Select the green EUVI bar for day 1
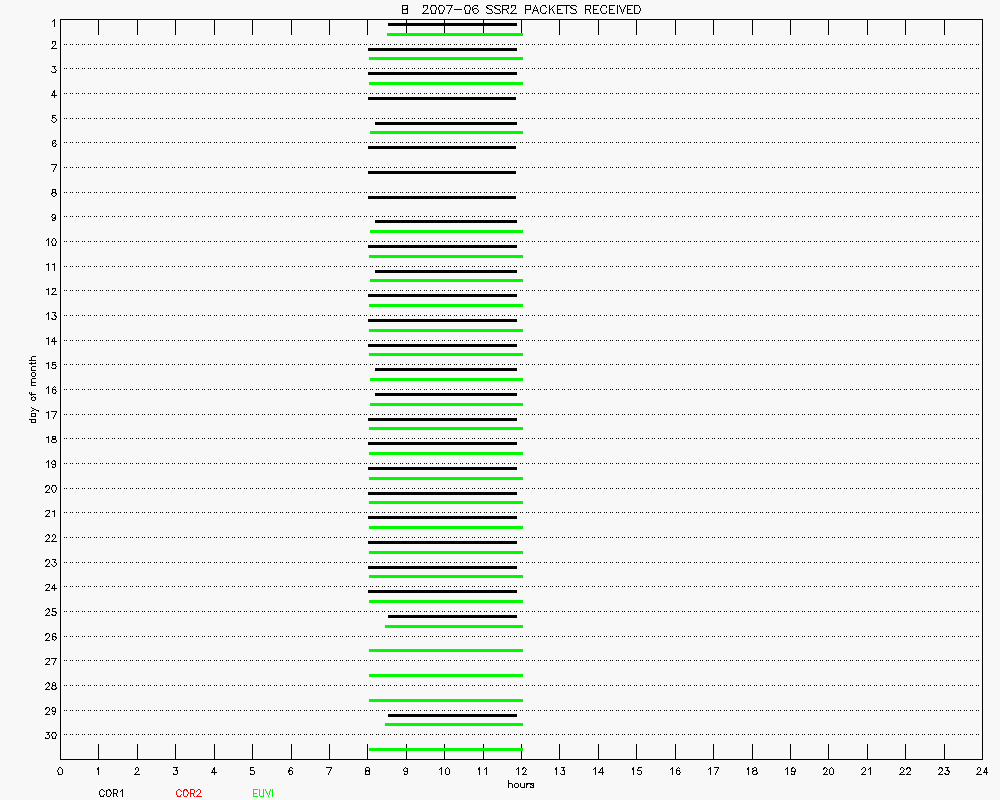 [x=454, y=34]
